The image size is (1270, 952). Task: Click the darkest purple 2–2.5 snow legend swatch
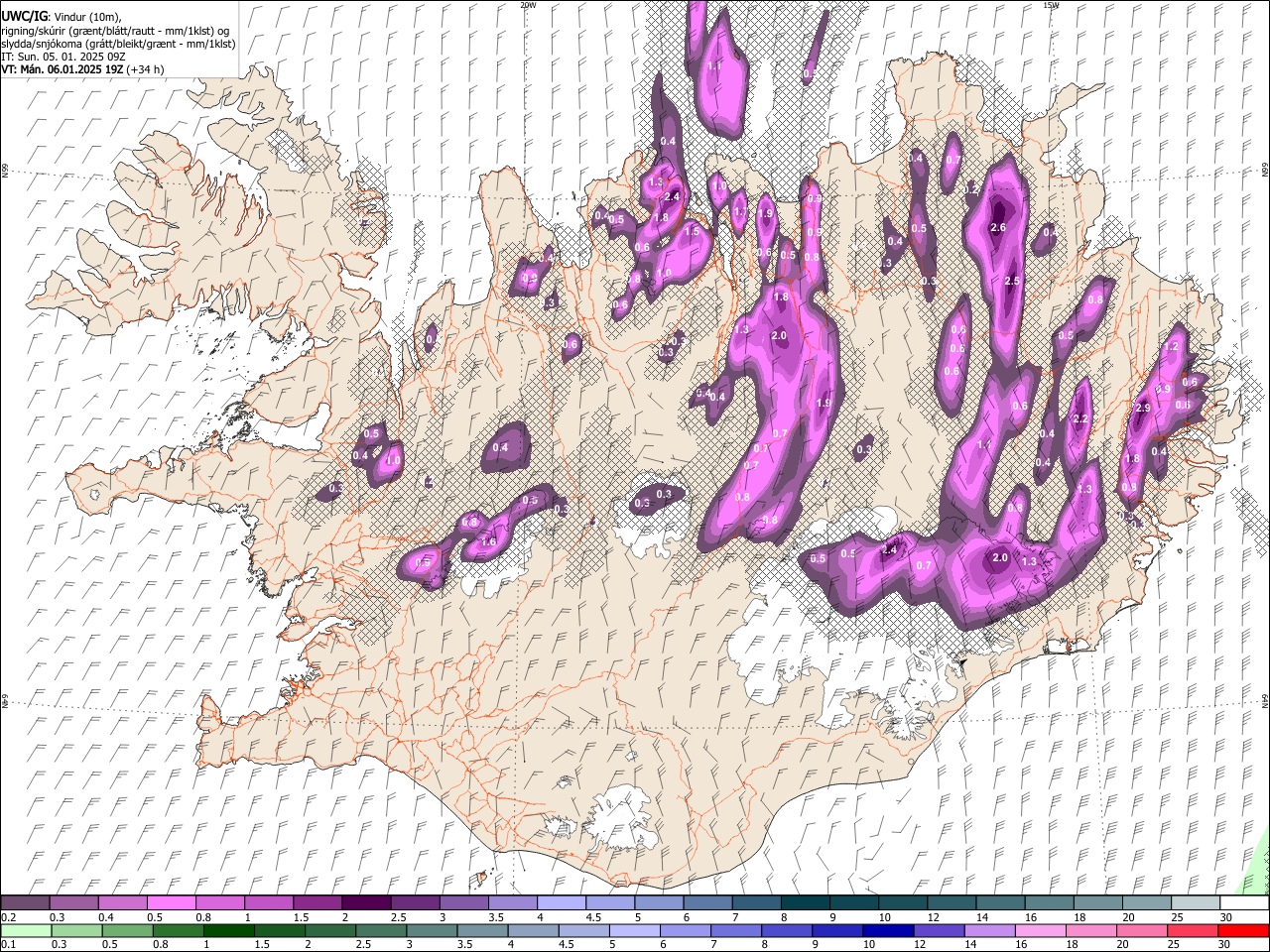[366, 903]
